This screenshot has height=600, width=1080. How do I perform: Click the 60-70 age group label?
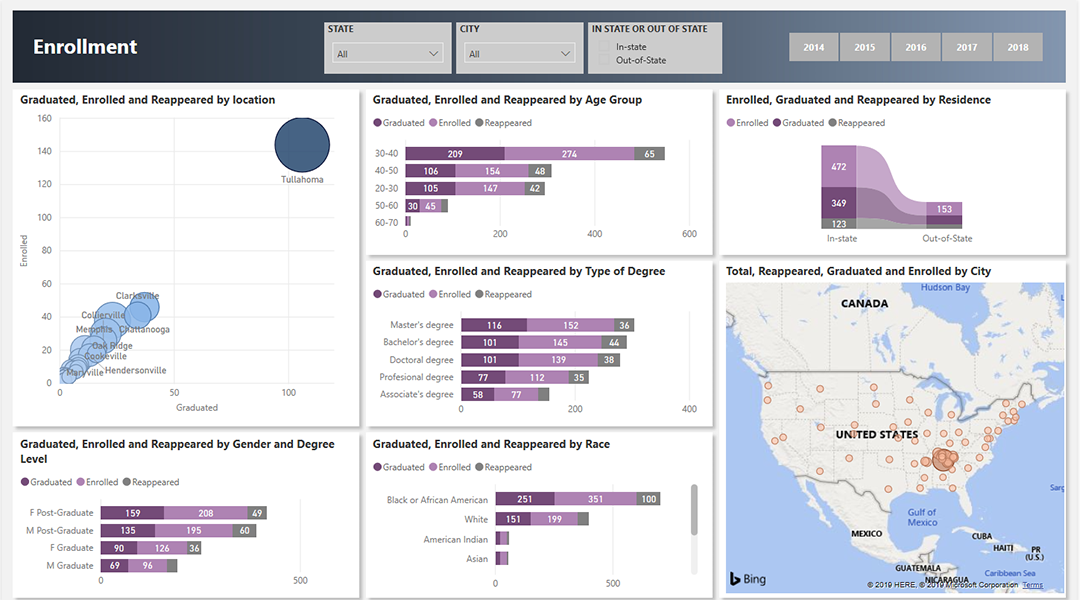coord(386,223)
